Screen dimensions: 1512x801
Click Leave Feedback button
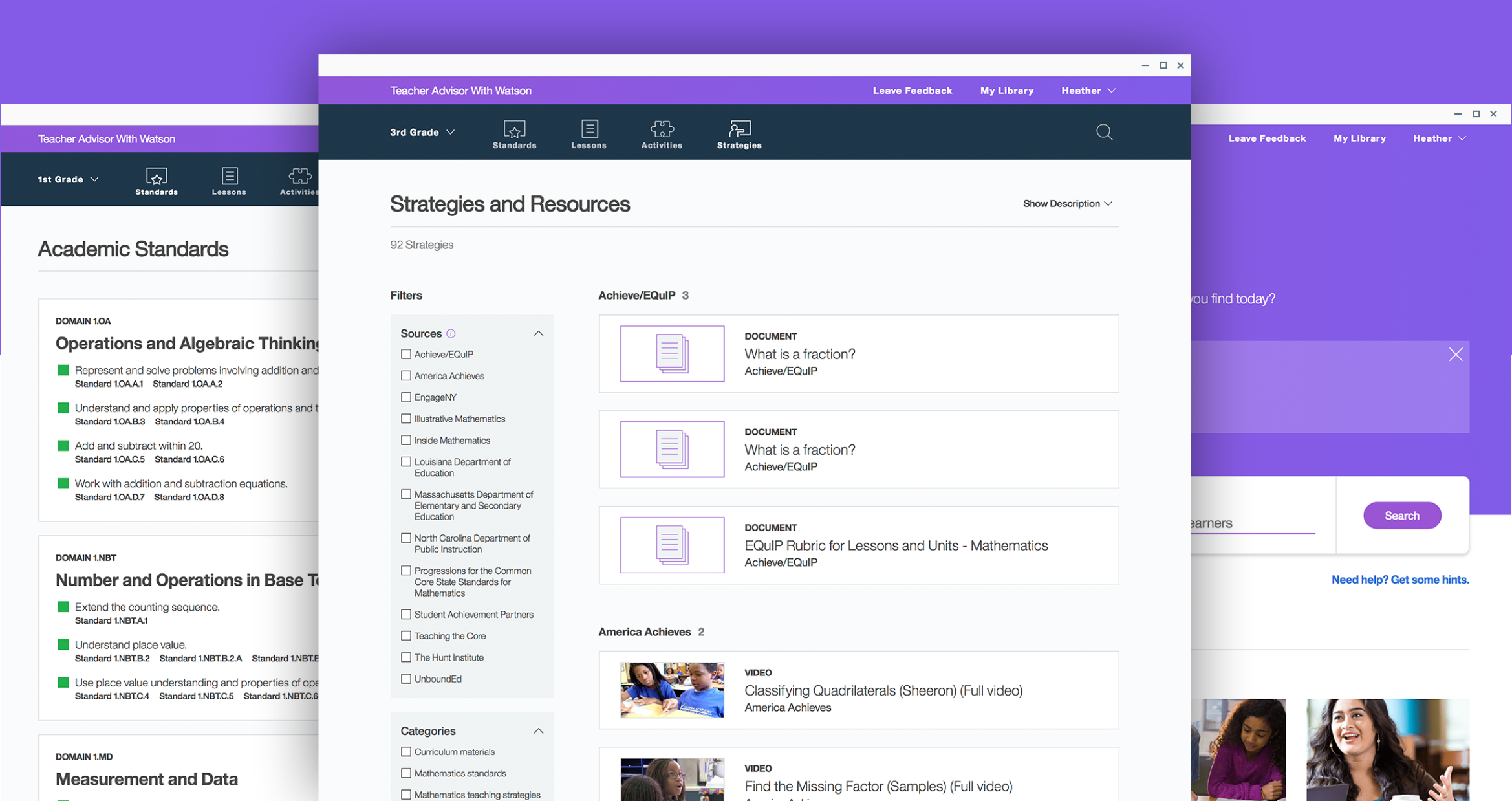(x=912, y=91)
